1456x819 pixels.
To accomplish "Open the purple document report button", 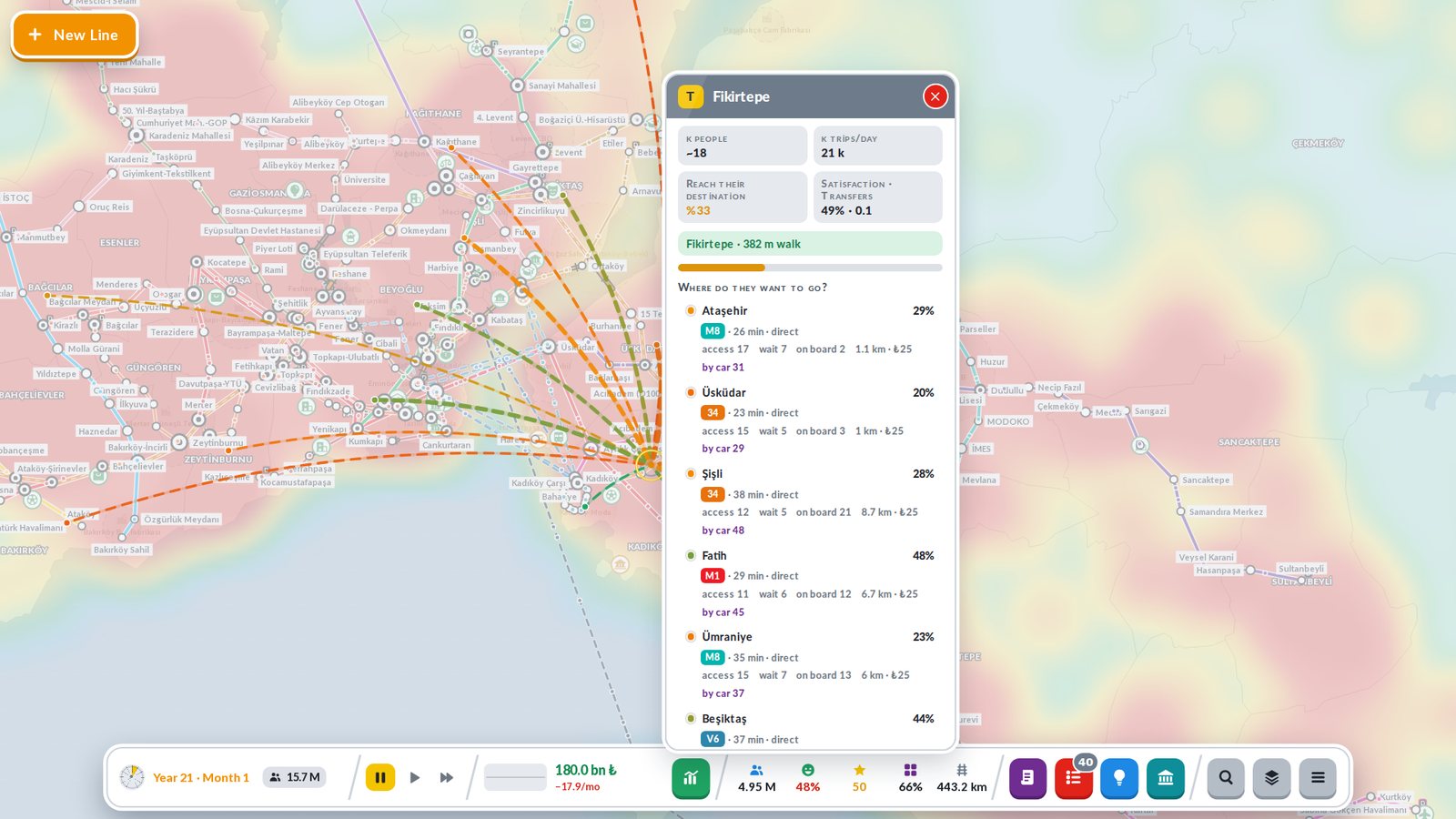I will pos(1027,778).
